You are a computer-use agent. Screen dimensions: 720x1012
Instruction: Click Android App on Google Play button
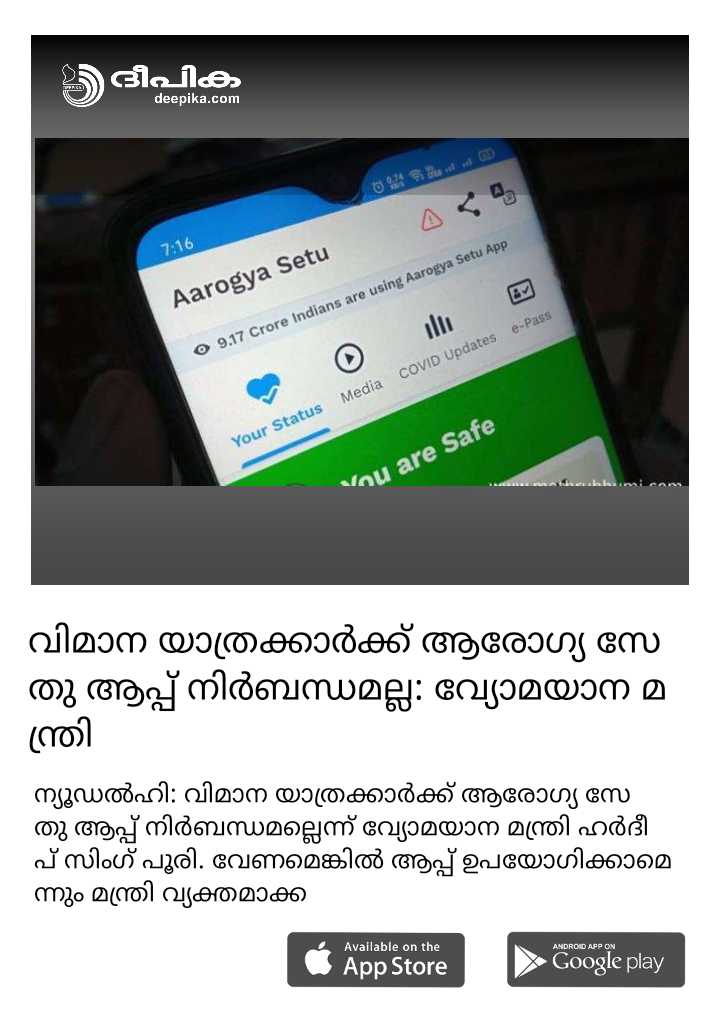point(595,960)
